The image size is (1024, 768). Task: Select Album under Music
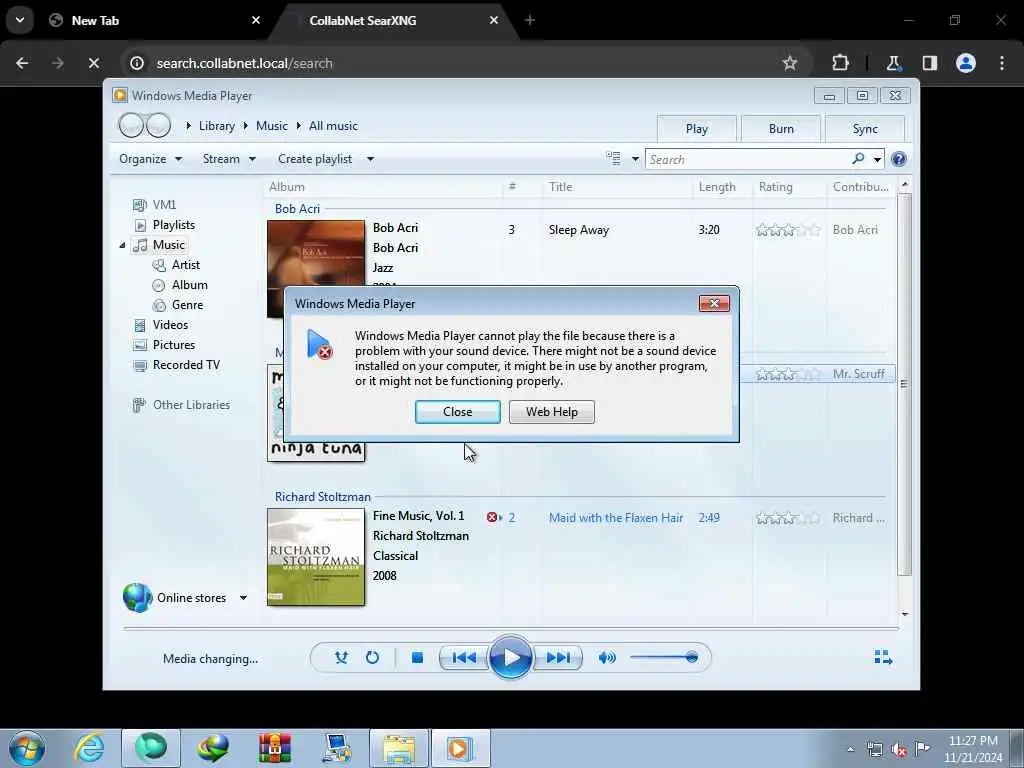coord(189,285)
